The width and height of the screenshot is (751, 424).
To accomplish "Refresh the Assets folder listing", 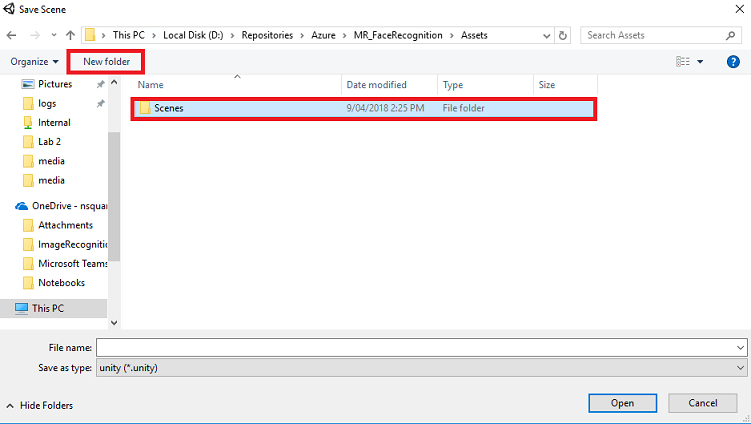I will click(x=563, y=35).
